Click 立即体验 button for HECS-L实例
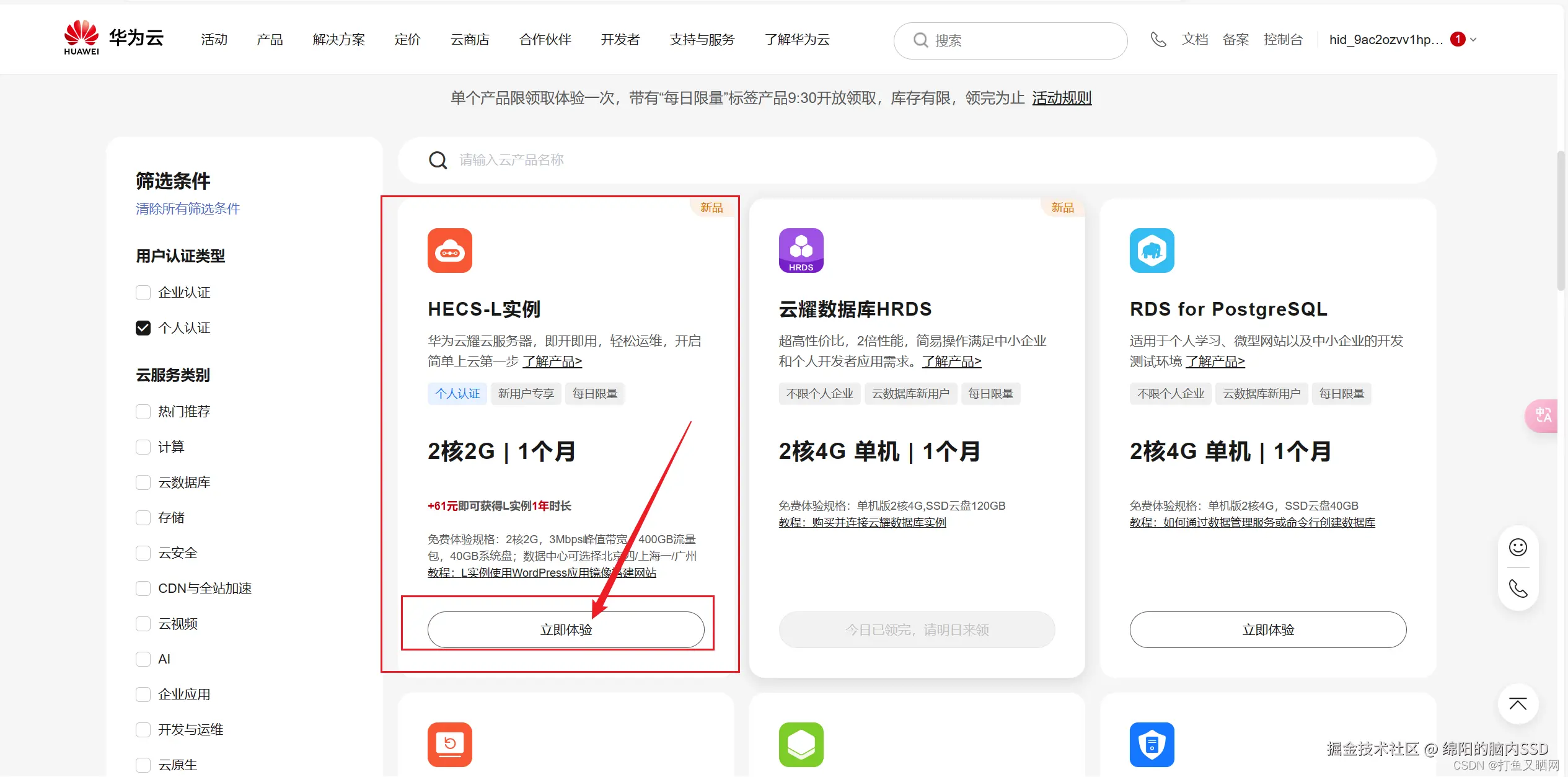 [565, 629]
